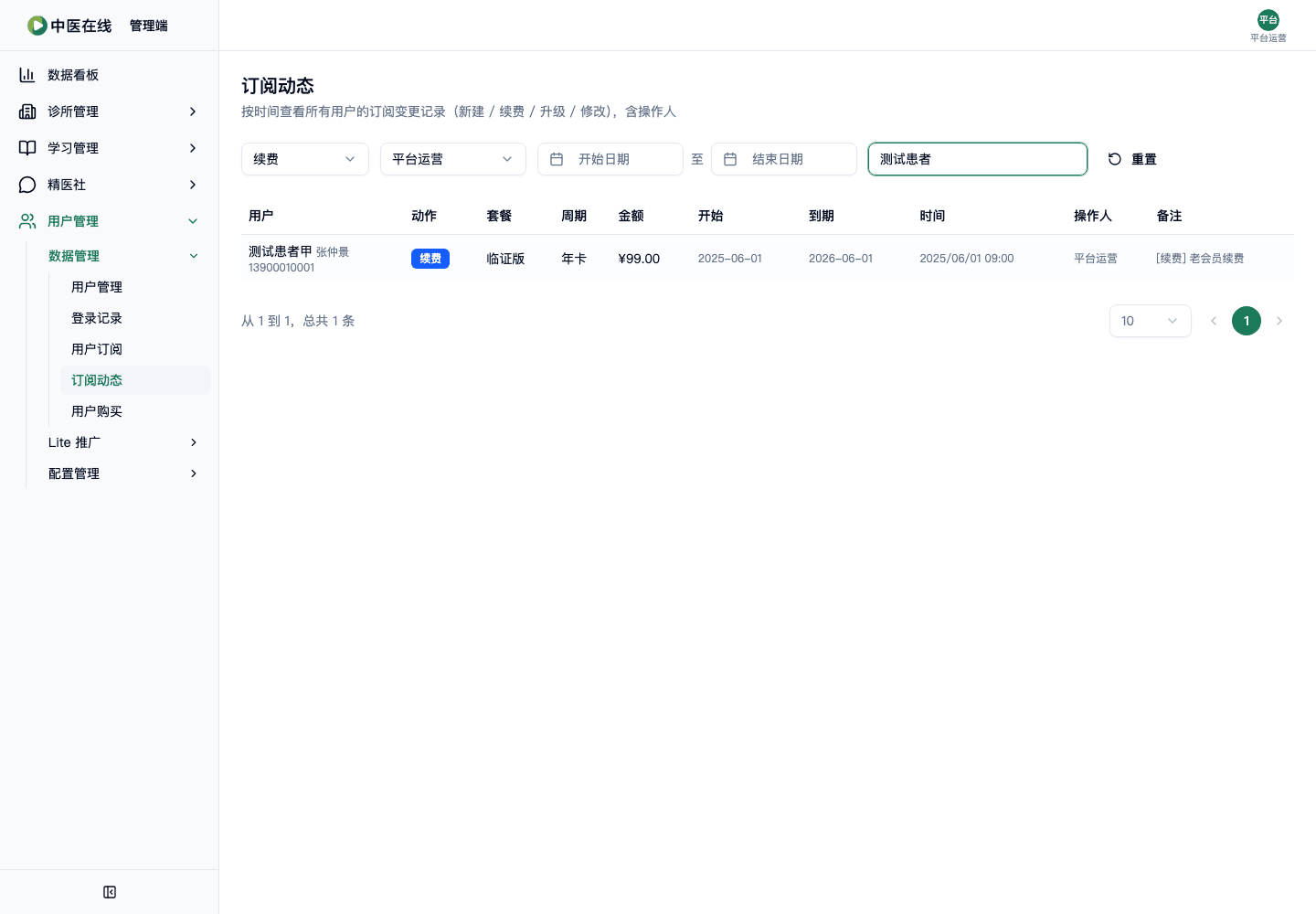Click the 诊所管理 building icon
Image resolution: width=1316 pixels, height=914 pixels.
point(27,112)
